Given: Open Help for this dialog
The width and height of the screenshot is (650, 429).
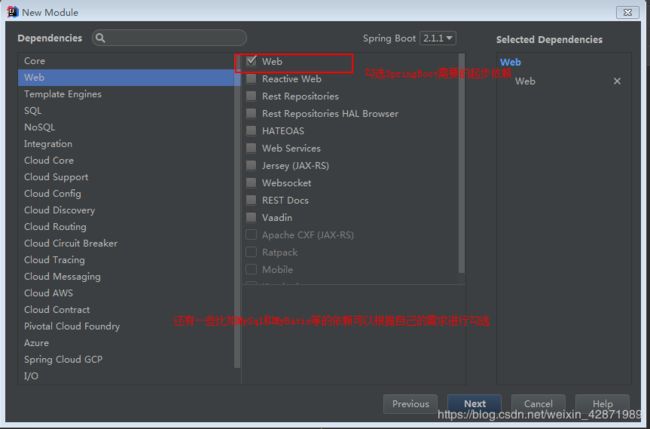Looking at the screenshot, I should [x=602, y=404].
